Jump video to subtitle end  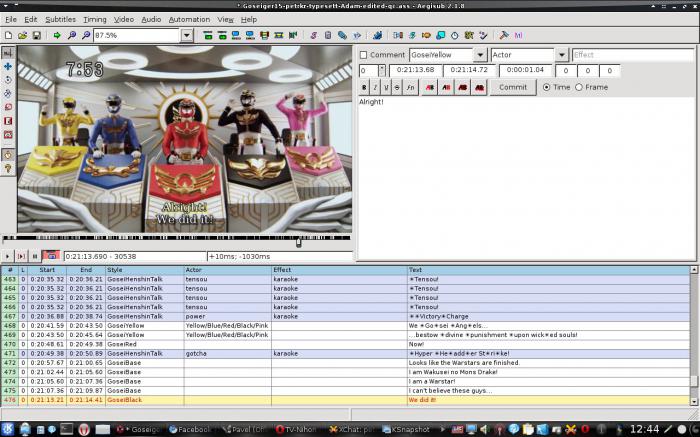click(222, 35)
